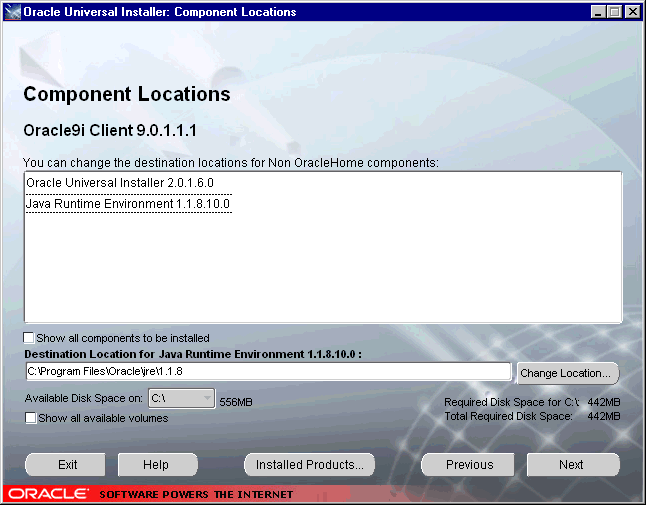Click the destination location path field
The height and width of the screenshot is (505, 646).
[x=268, y=372]
